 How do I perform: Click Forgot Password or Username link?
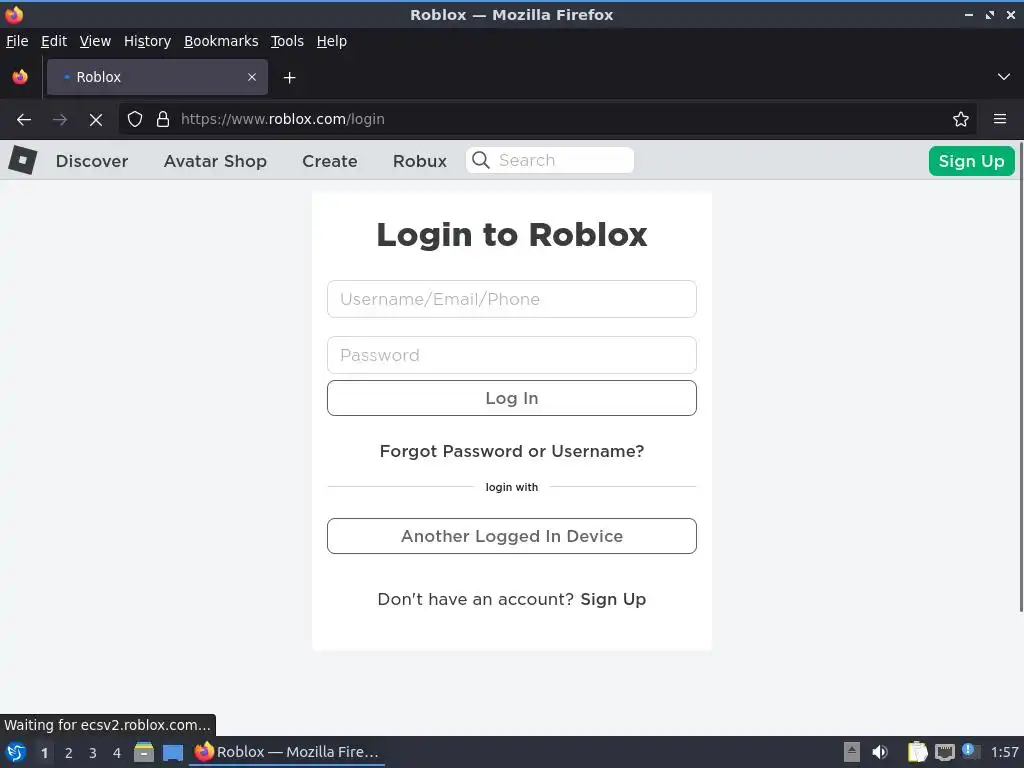pyautogui.click(x=511, y=451)
